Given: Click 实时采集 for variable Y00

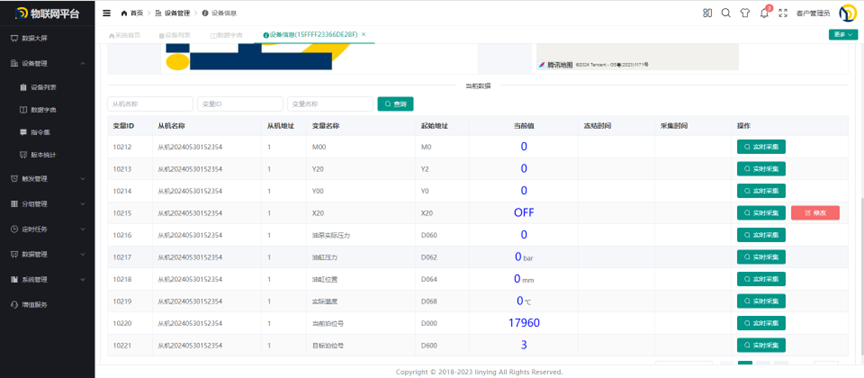Looking at the screenshot, I should [x=761, y=191].
